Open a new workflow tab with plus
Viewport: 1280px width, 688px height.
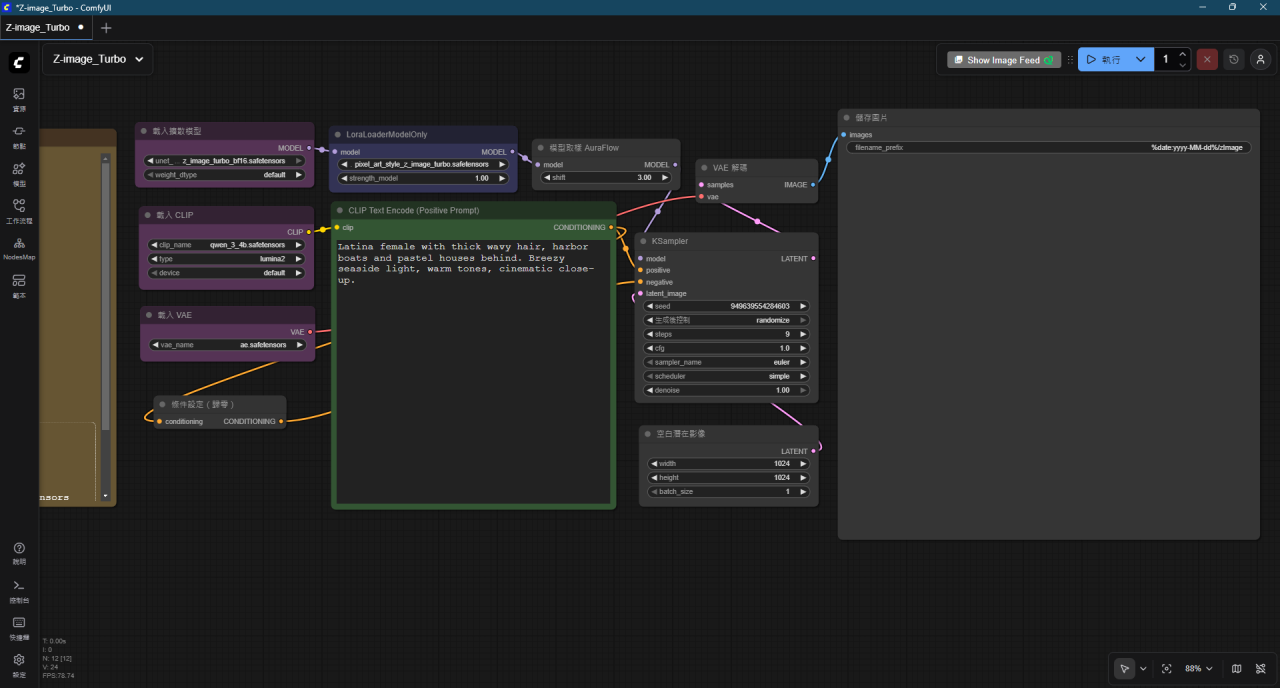coord(106,28)
